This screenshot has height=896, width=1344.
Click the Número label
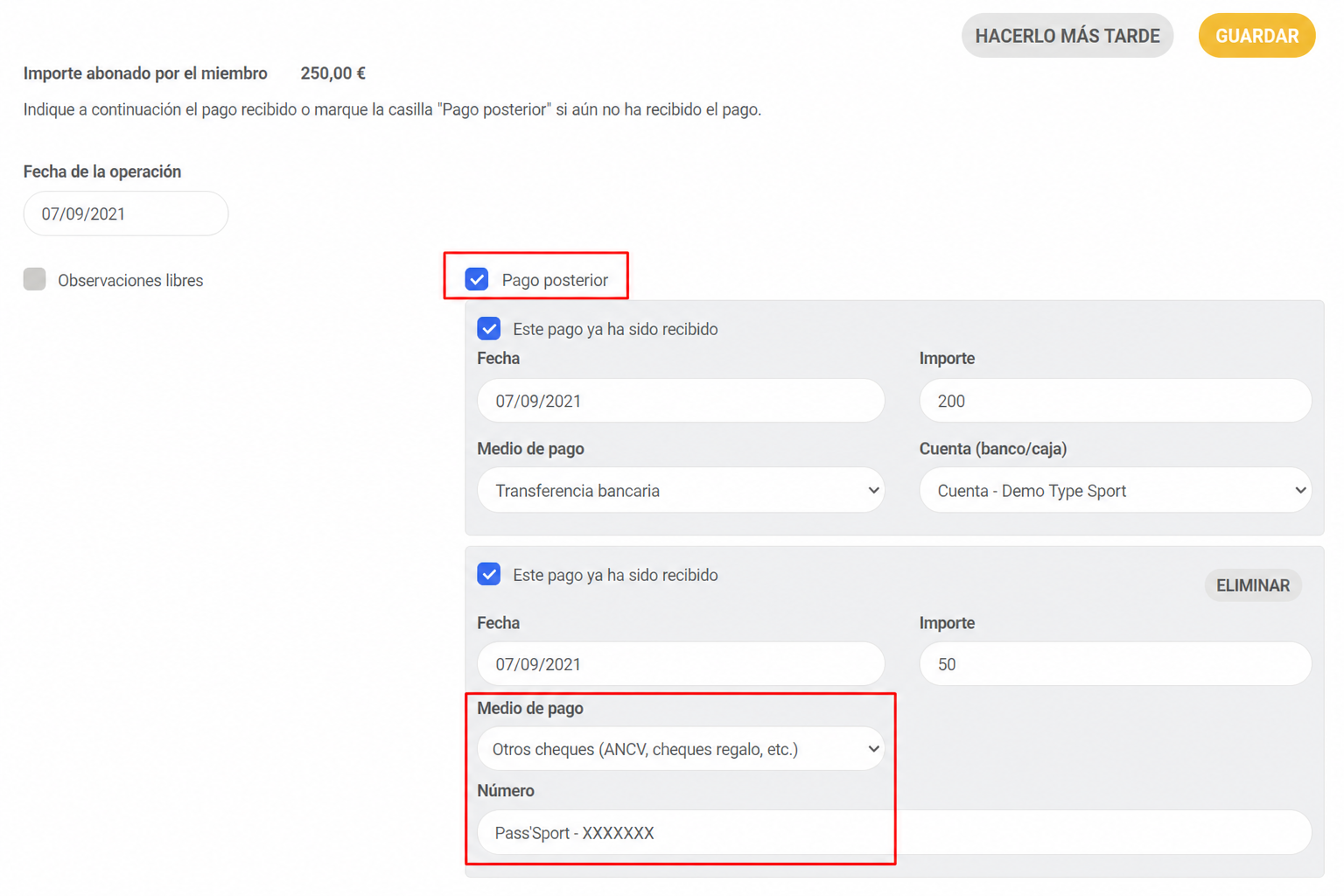click(506, 791)
